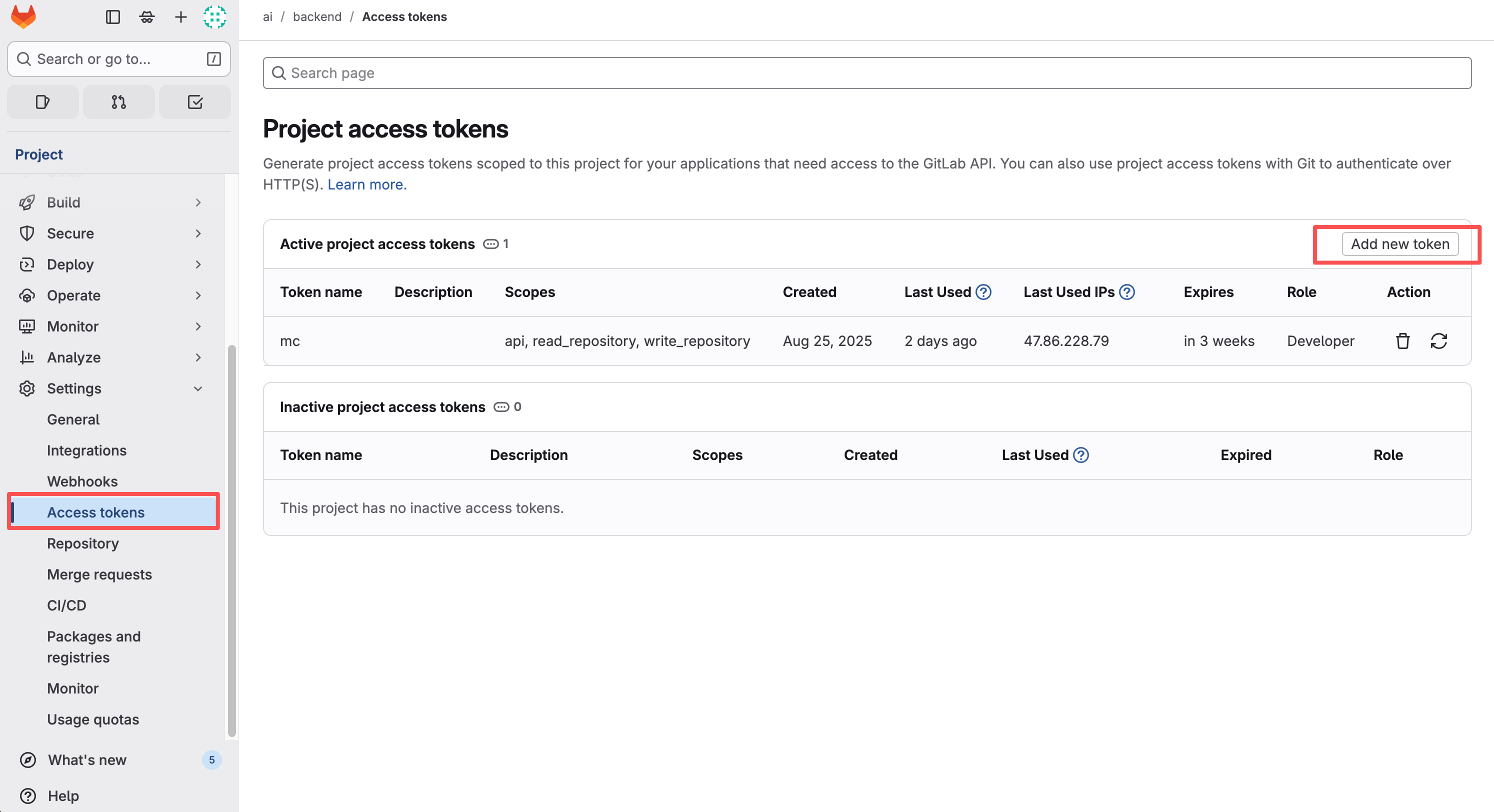The width and height of the screenshot is (1494, 812).
Task: Rotate the mc token
Action: (1438, 341)
